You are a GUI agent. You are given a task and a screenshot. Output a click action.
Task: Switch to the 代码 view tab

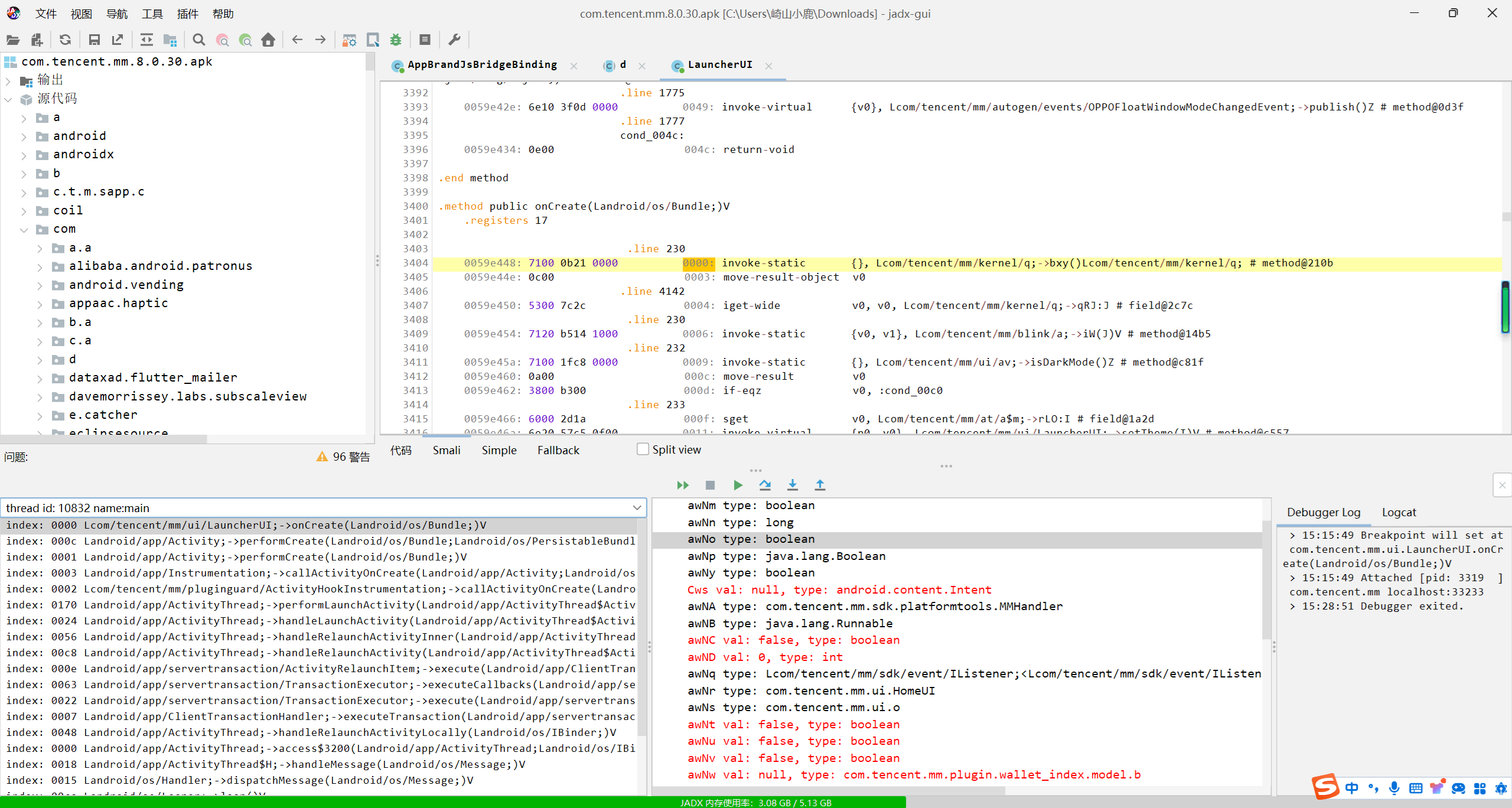point(401,450)
